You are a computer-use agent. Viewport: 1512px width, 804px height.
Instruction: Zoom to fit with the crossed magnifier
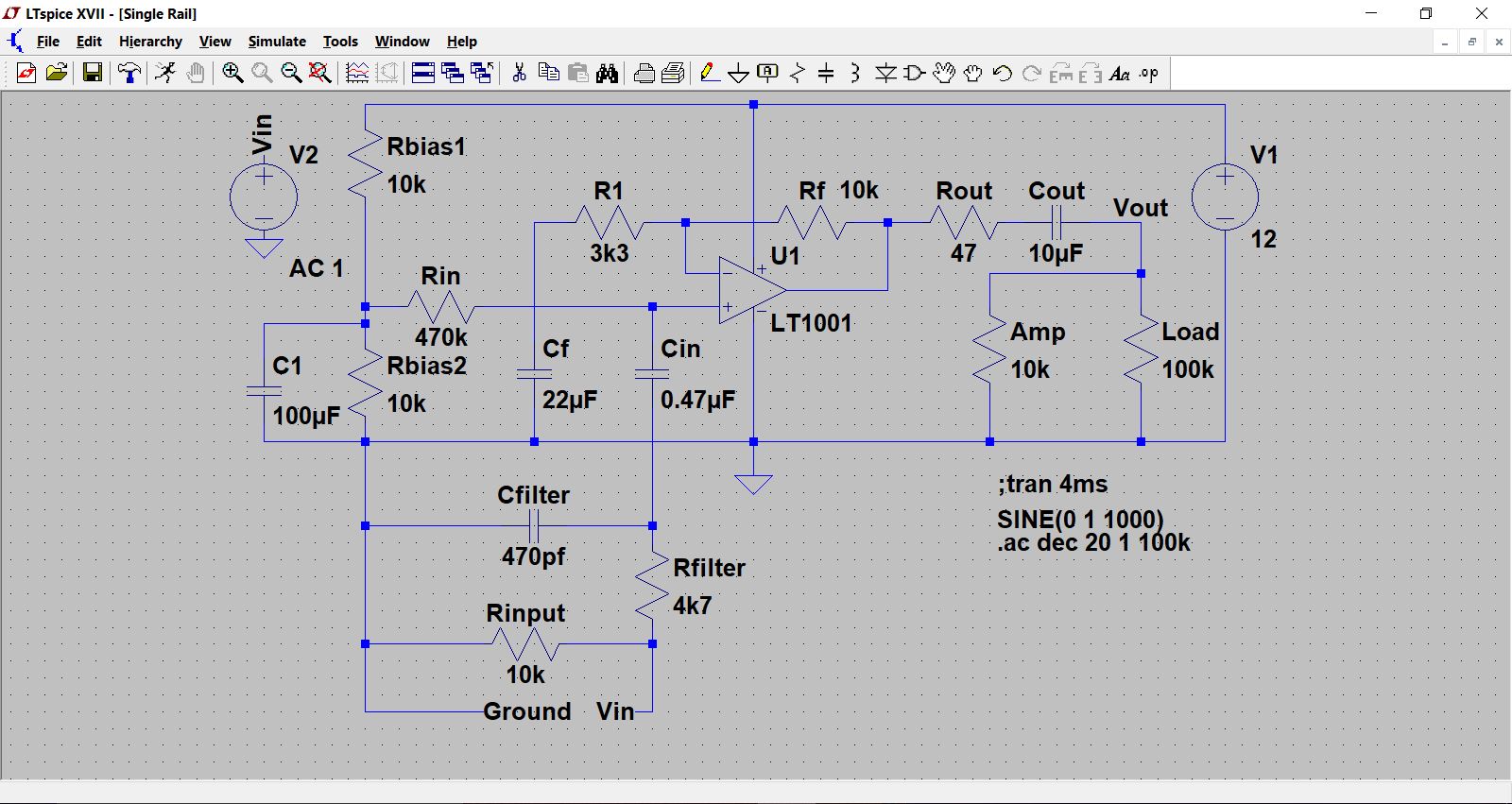320,73
